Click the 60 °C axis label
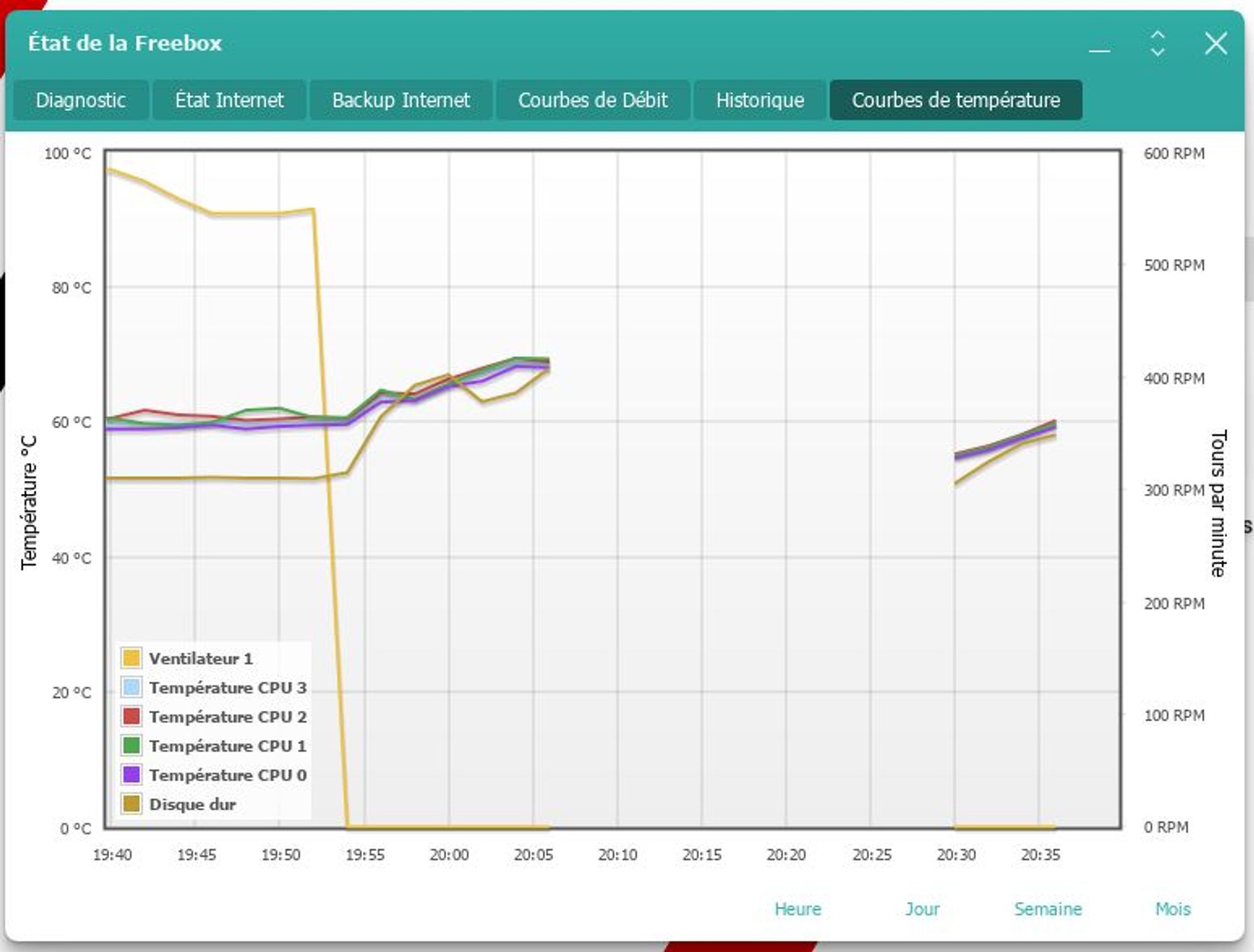The image size is (1254, 952). click(71, 422)
